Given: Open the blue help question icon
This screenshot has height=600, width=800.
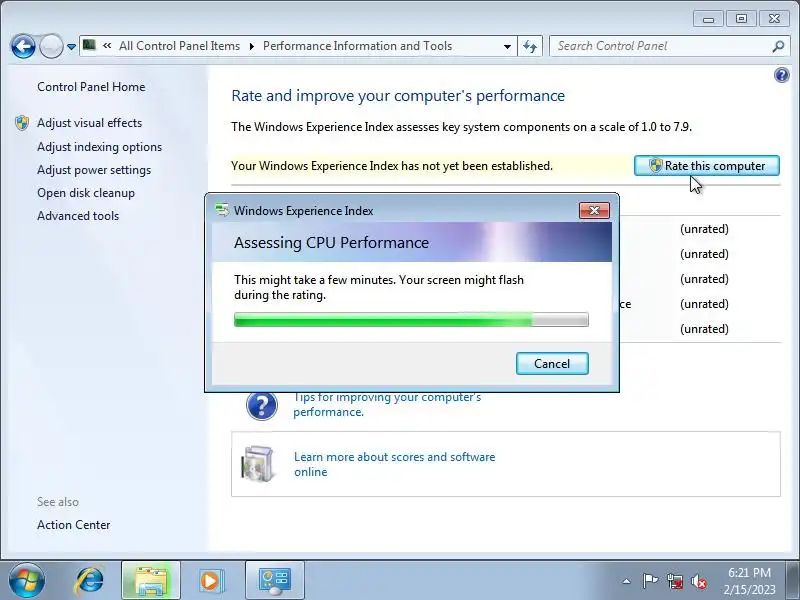Looking at the screenshot, I should (782, 76).
